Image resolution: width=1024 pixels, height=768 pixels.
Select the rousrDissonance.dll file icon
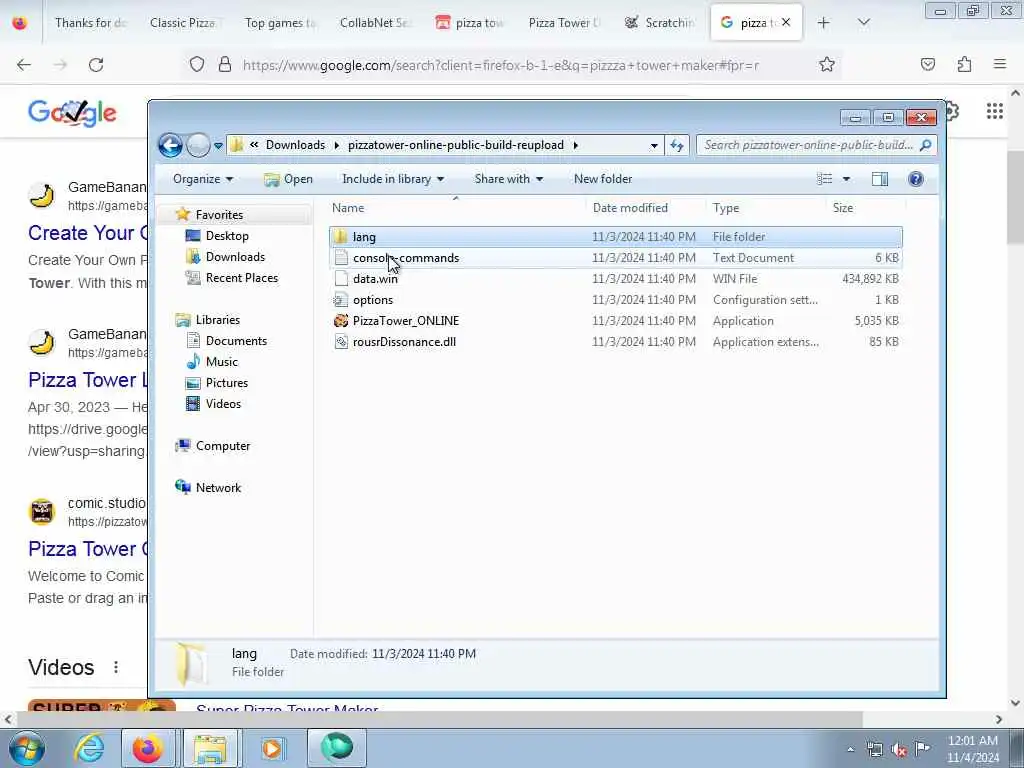(x=340, y=342)
